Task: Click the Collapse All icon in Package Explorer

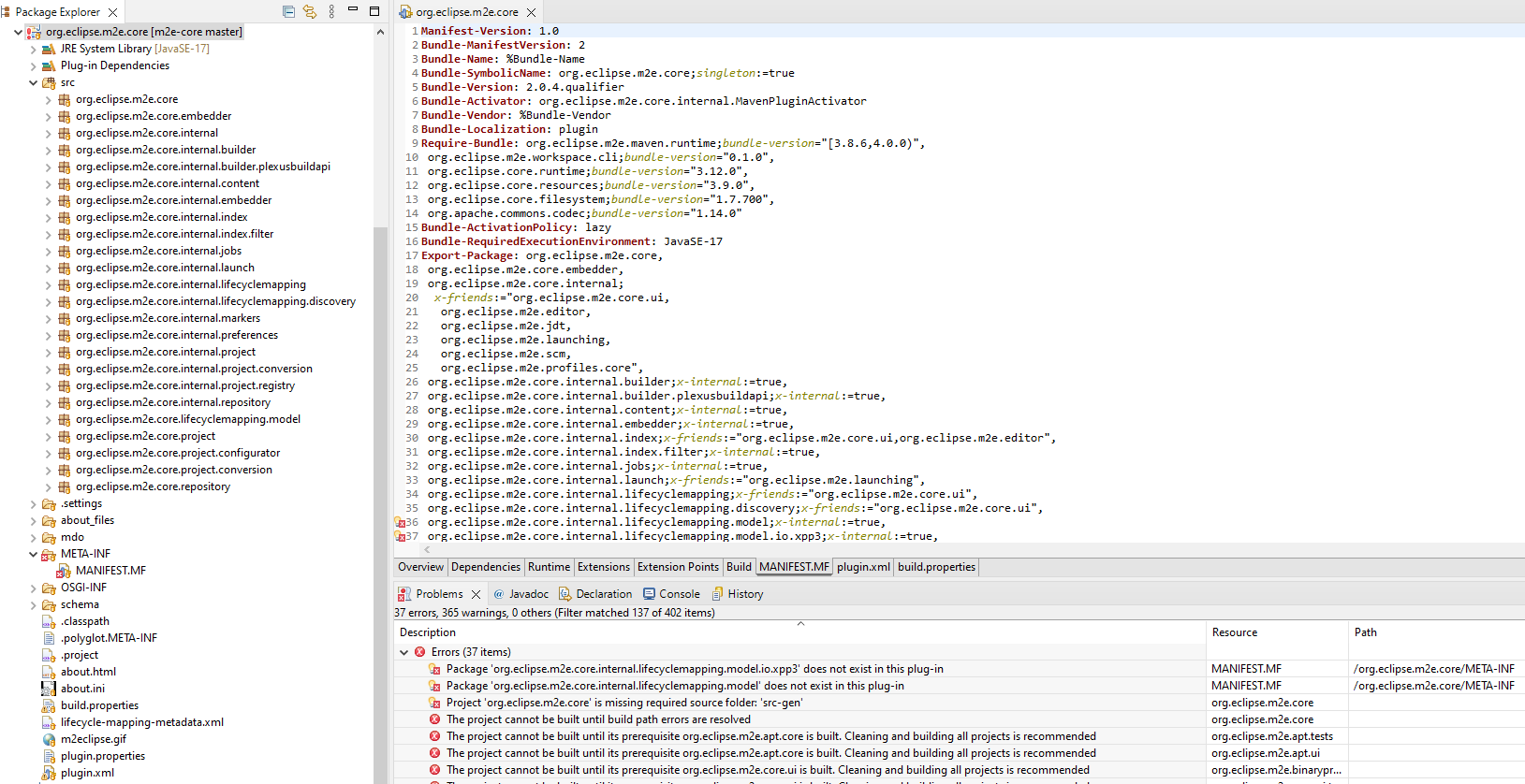Action: pos(288,12)
